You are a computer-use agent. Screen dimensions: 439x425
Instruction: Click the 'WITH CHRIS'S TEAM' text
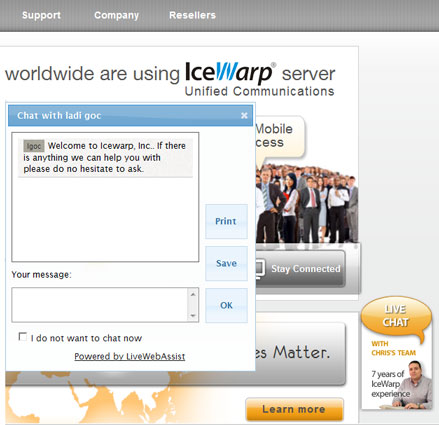point(393,348)
